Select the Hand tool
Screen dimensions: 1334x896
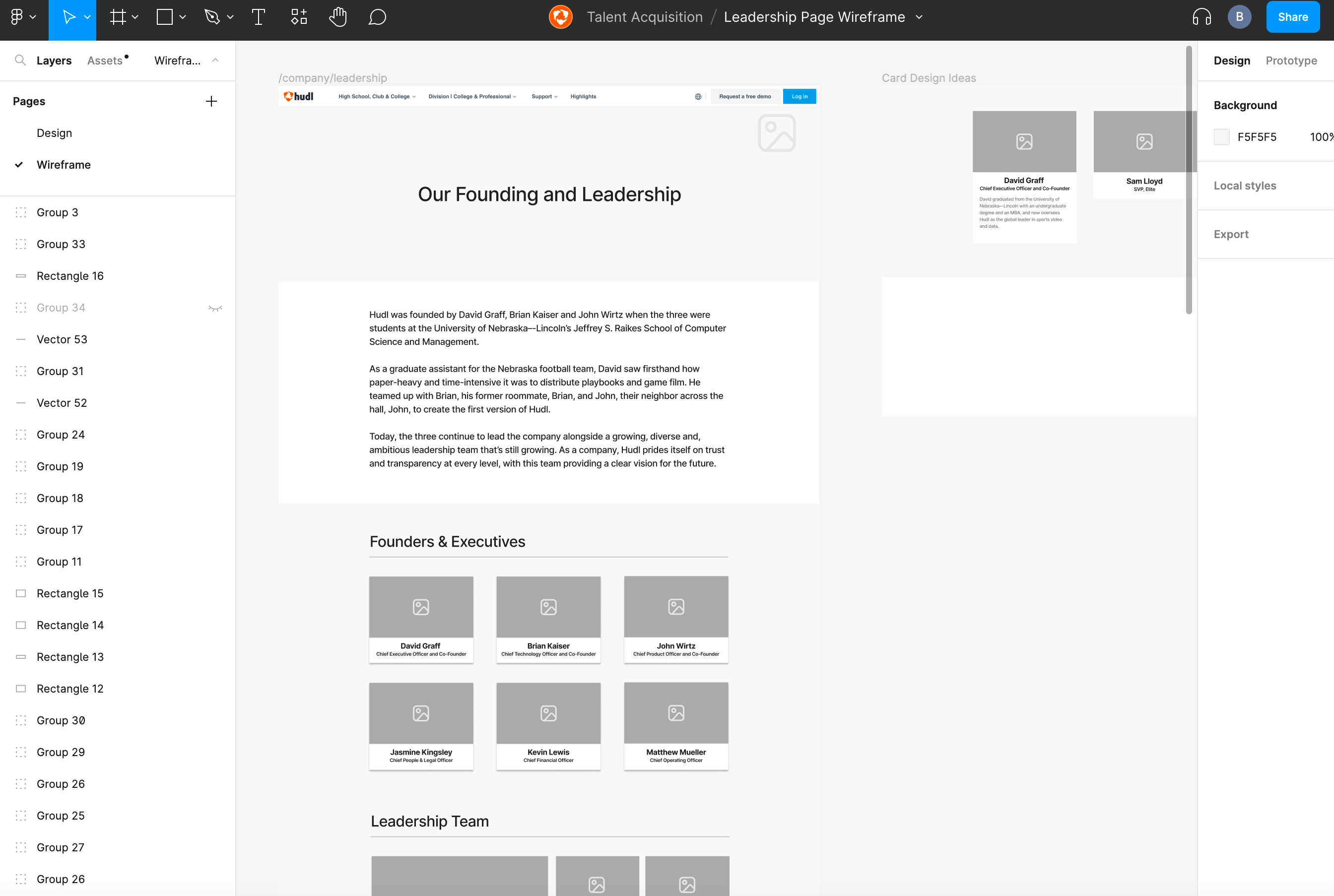[x=338, y=17]
